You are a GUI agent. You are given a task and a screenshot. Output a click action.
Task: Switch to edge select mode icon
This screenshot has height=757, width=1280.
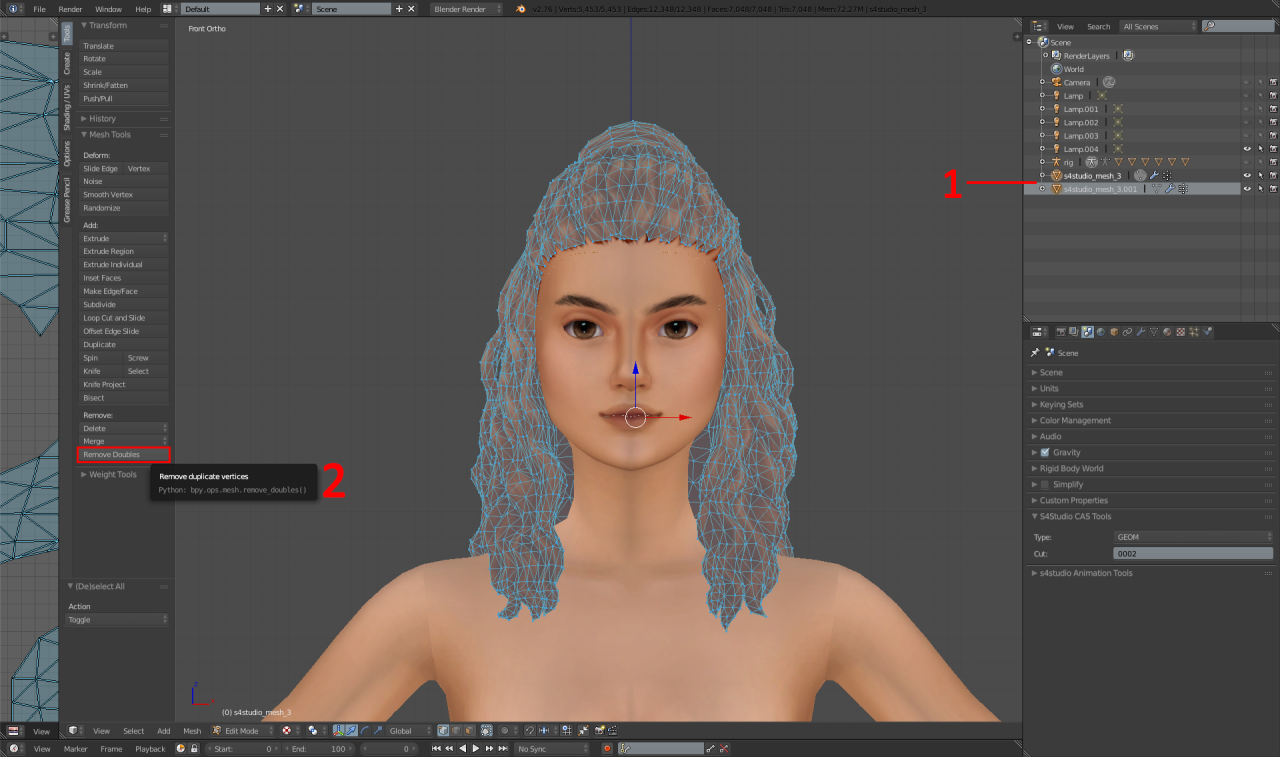coord(456,731)
